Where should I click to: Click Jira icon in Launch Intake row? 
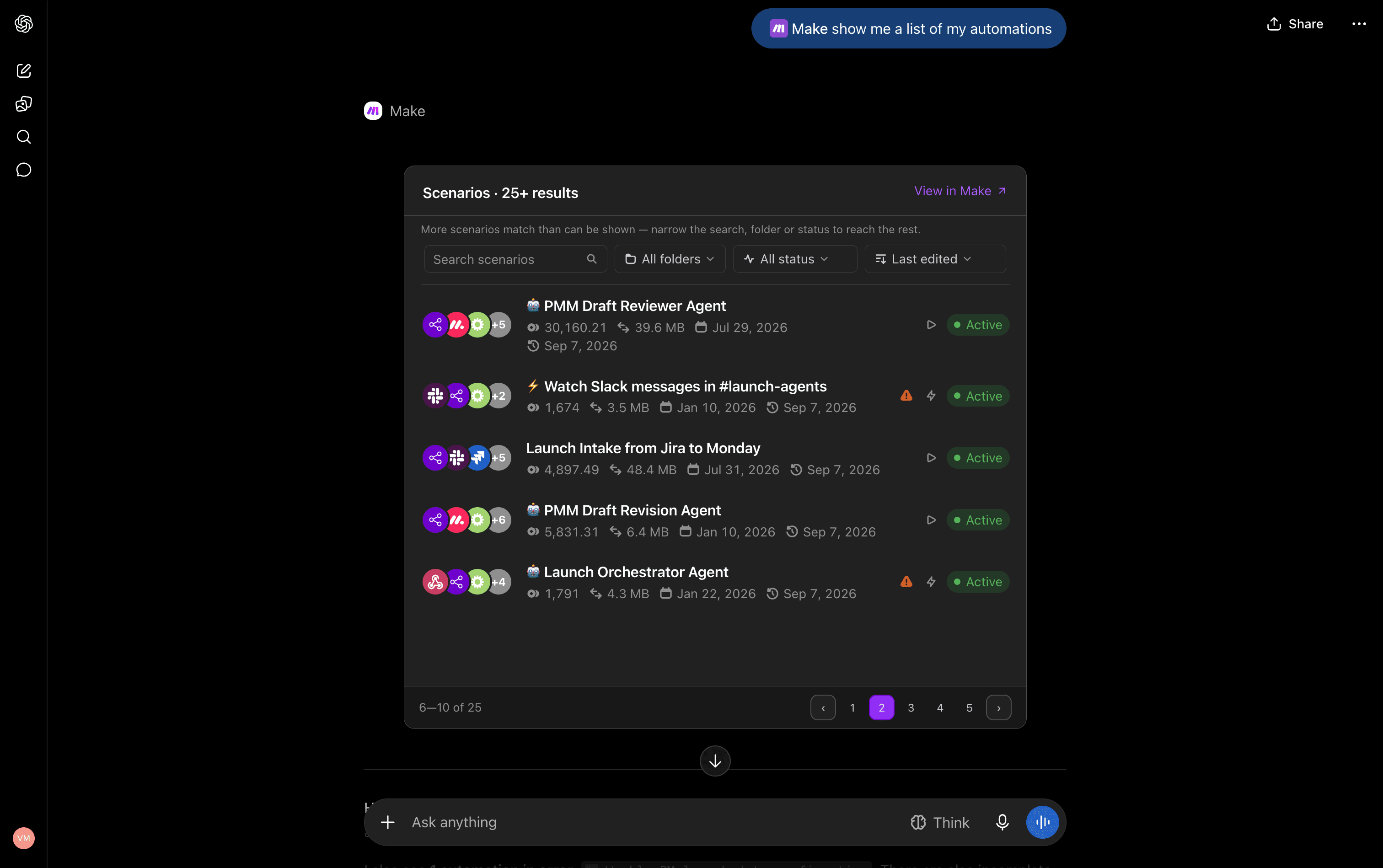click(477, 457)
